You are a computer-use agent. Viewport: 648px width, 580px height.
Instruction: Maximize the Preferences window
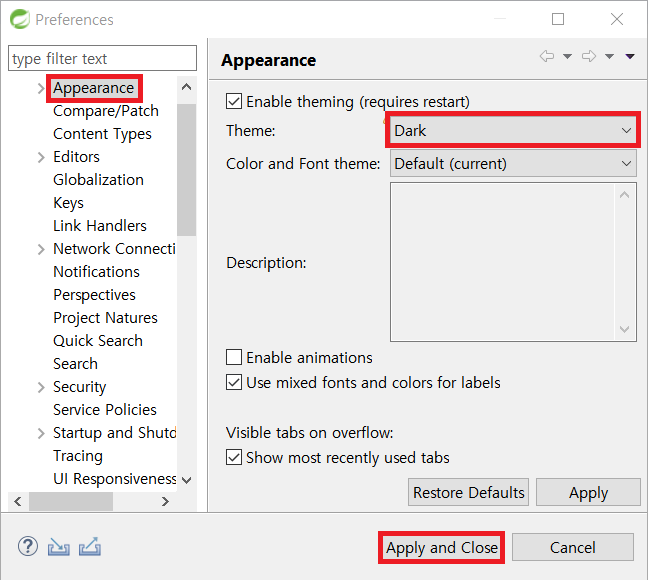pyautogui.click(x=558, y=19)
